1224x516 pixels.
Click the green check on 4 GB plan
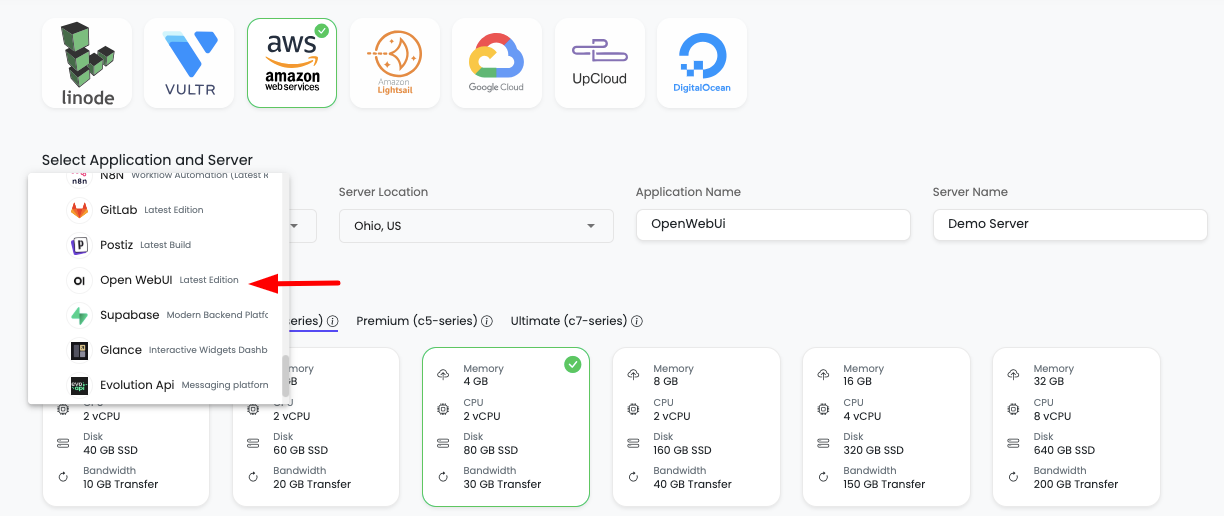point(572,365)
